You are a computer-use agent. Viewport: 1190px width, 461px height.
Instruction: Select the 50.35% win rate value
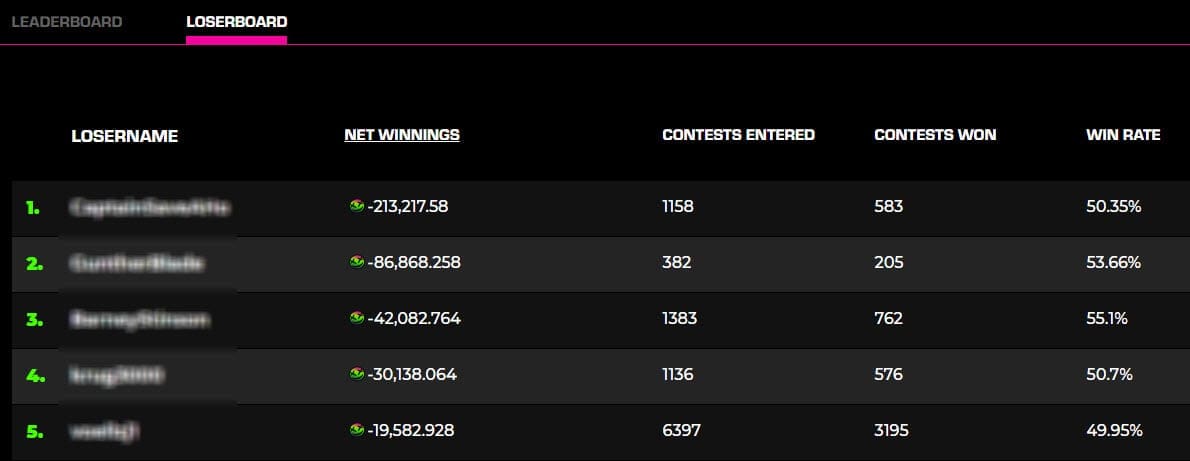1113,206
